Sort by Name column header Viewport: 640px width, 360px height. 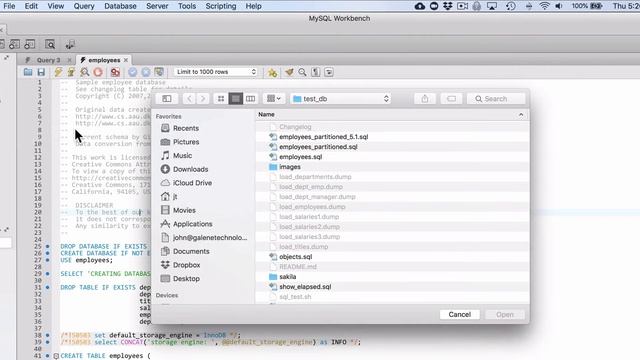point(266,115)
